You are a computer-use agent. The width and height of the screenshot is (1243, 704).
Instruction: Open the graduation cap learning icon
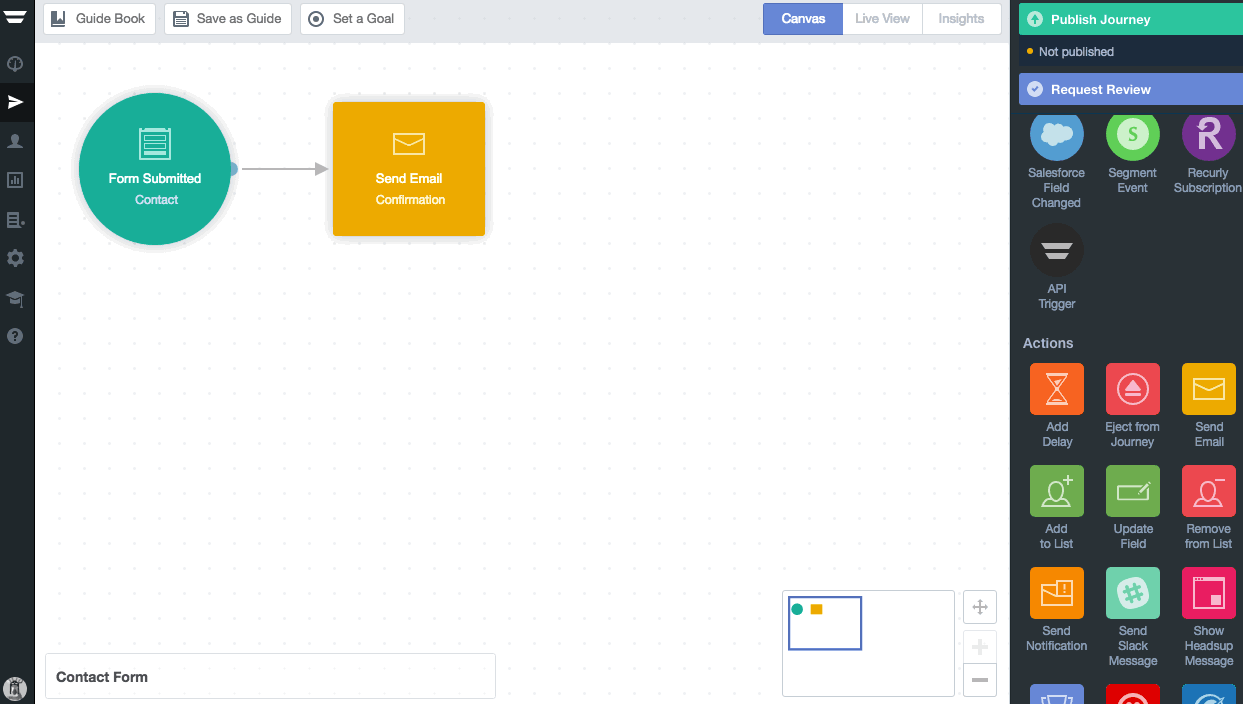[x=15, y=298]
